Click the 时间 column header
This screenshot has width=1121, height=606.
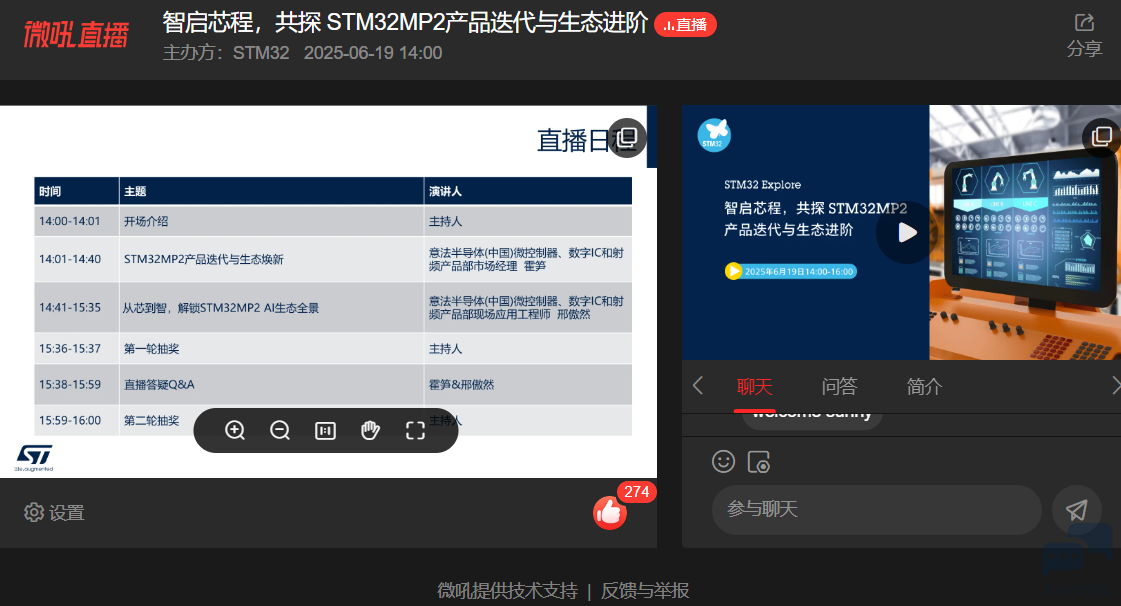(x=76, y=191)
